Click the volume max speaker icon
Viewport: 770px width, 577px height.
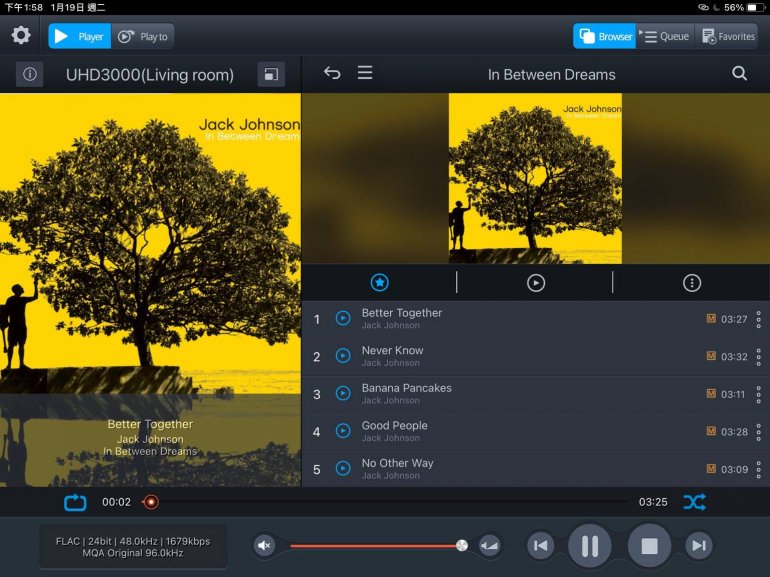click(x=490, y=545)
